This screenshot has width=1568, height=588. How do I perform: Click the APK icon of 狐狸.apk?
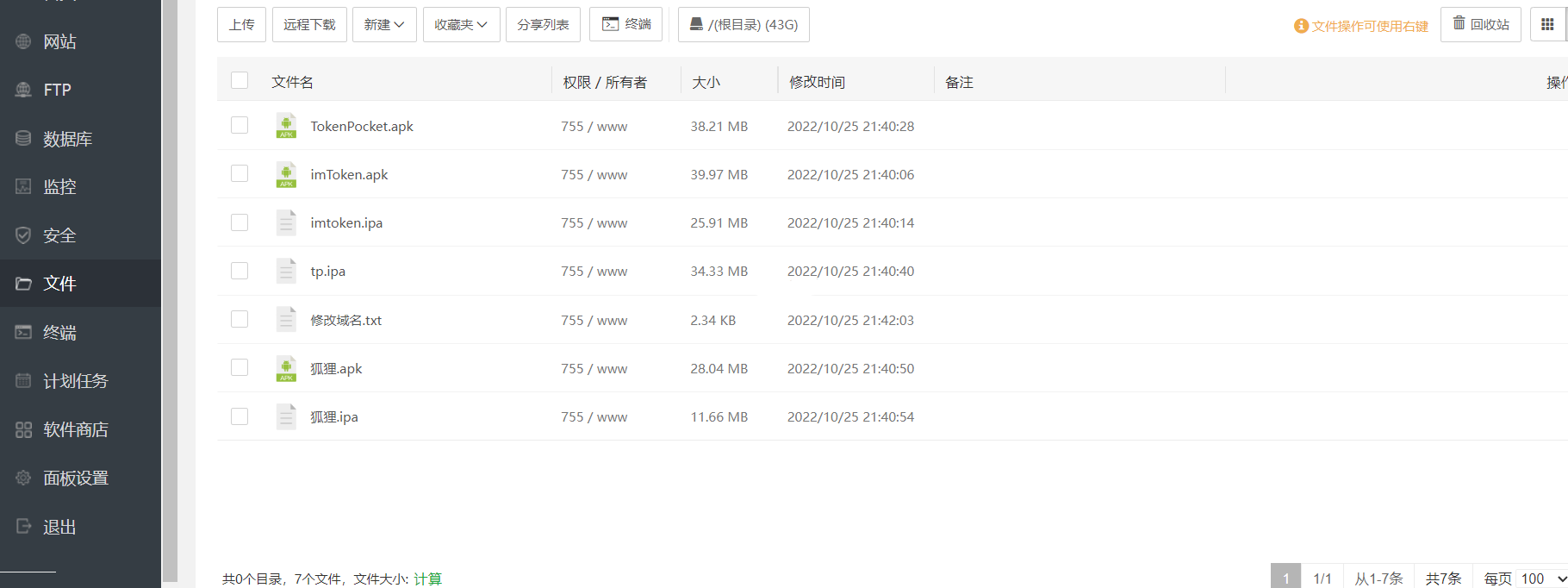click(x=286, y=368)
